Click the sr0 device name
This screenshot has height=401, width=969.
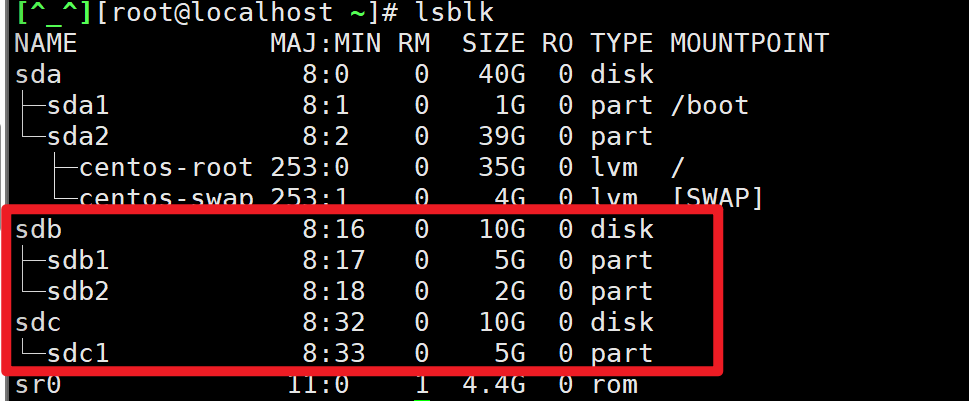click(38, 385)
